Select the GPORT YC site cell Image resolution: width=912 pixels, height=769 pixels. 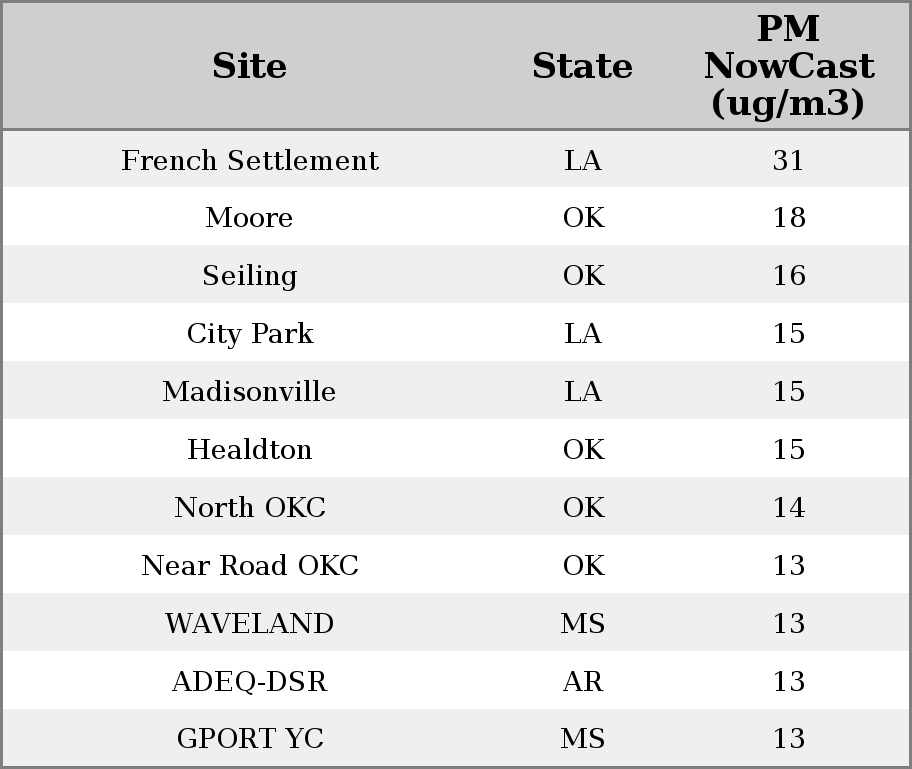click(x=249, y=739)
